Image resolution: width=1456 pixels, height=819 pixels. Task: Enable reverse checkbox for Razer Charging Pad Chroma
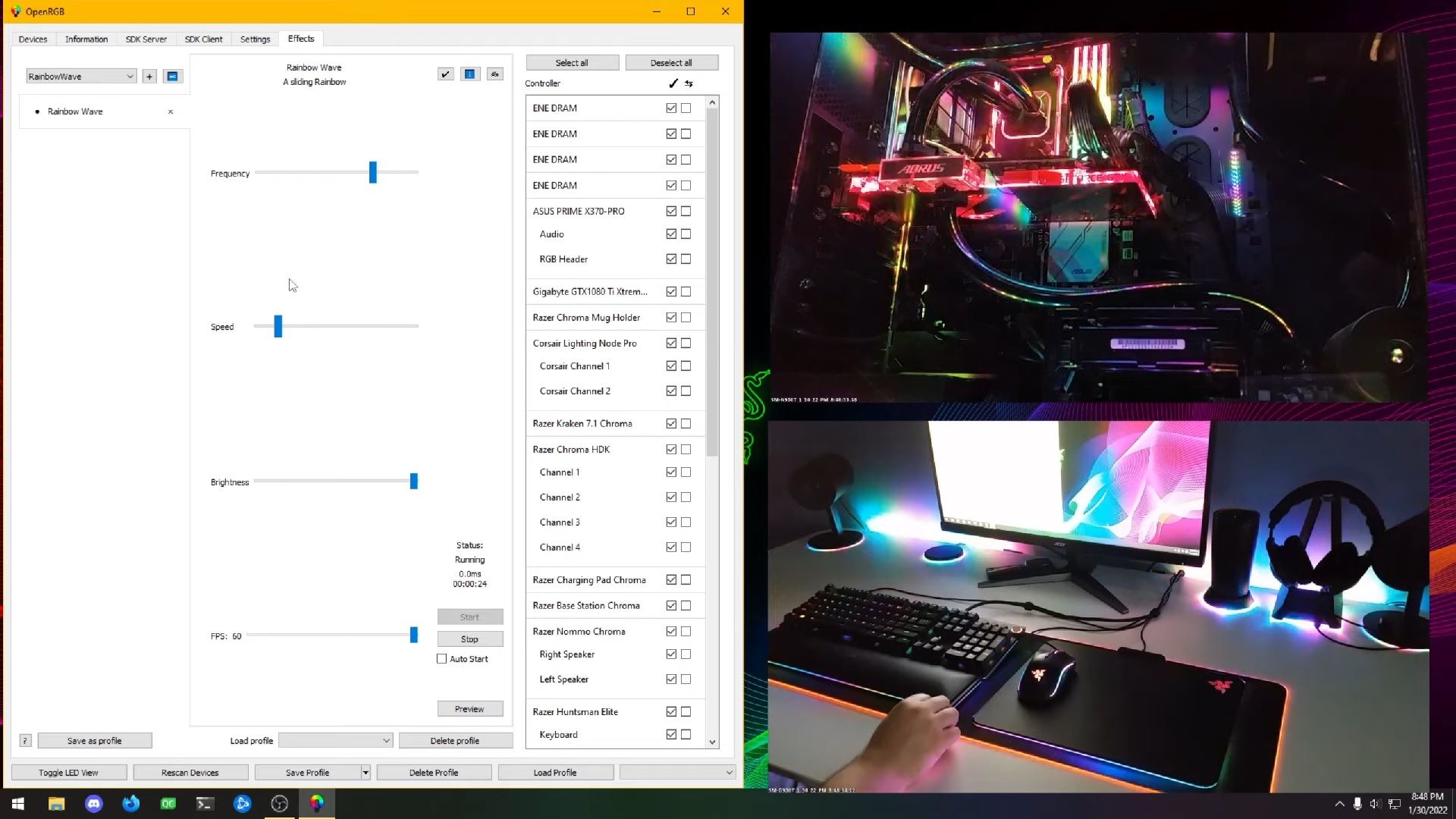(686, 580)
